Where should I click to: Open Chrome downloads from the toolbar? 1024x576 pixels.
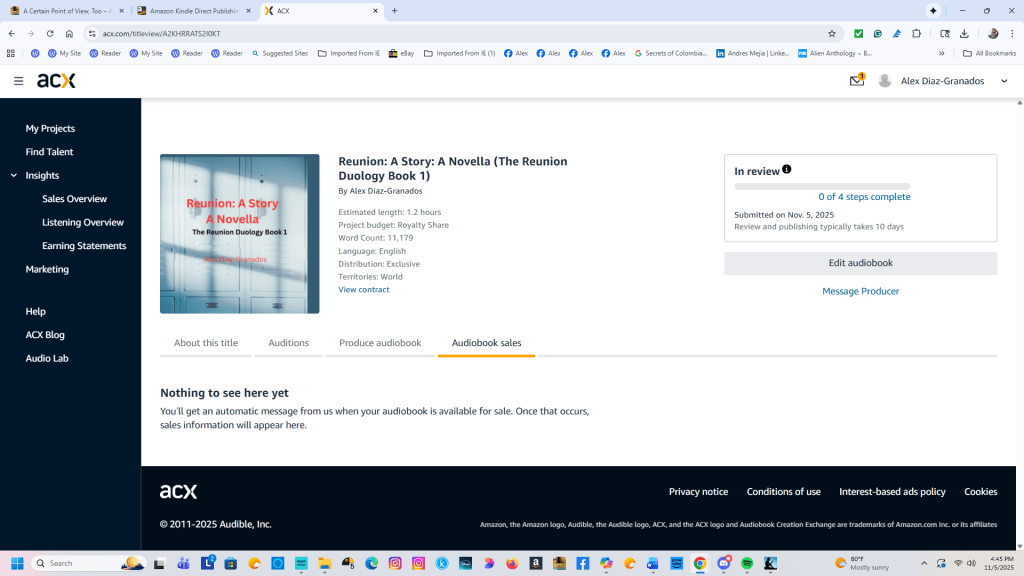click(962, 33)
